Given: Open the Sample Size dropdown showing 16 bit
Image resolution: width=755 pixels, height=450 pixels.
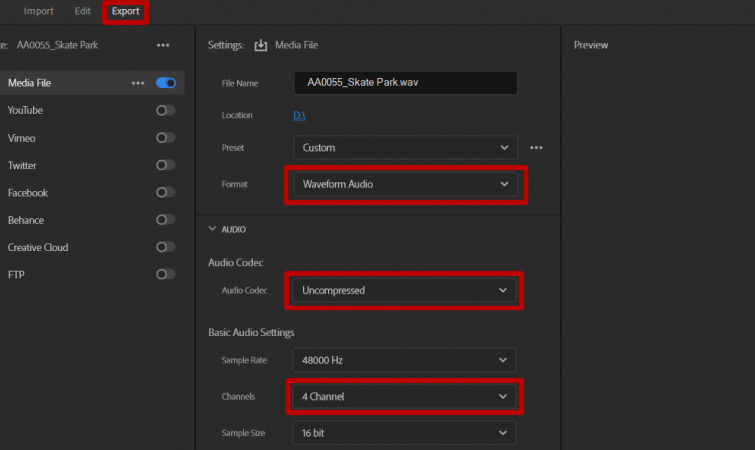Looking at the screenshot, I should pyautogui.click(x=404, y=433).
